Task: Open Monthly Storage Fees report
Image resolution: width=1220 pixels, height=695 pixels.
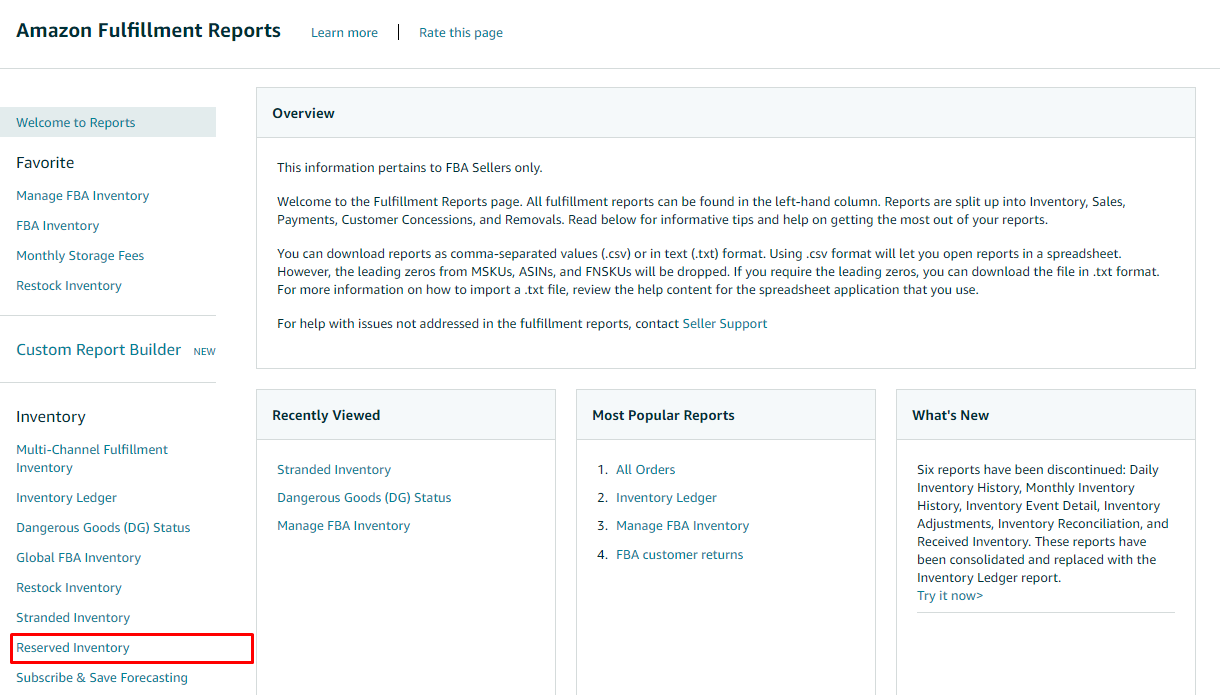Action: coord(80,256)
